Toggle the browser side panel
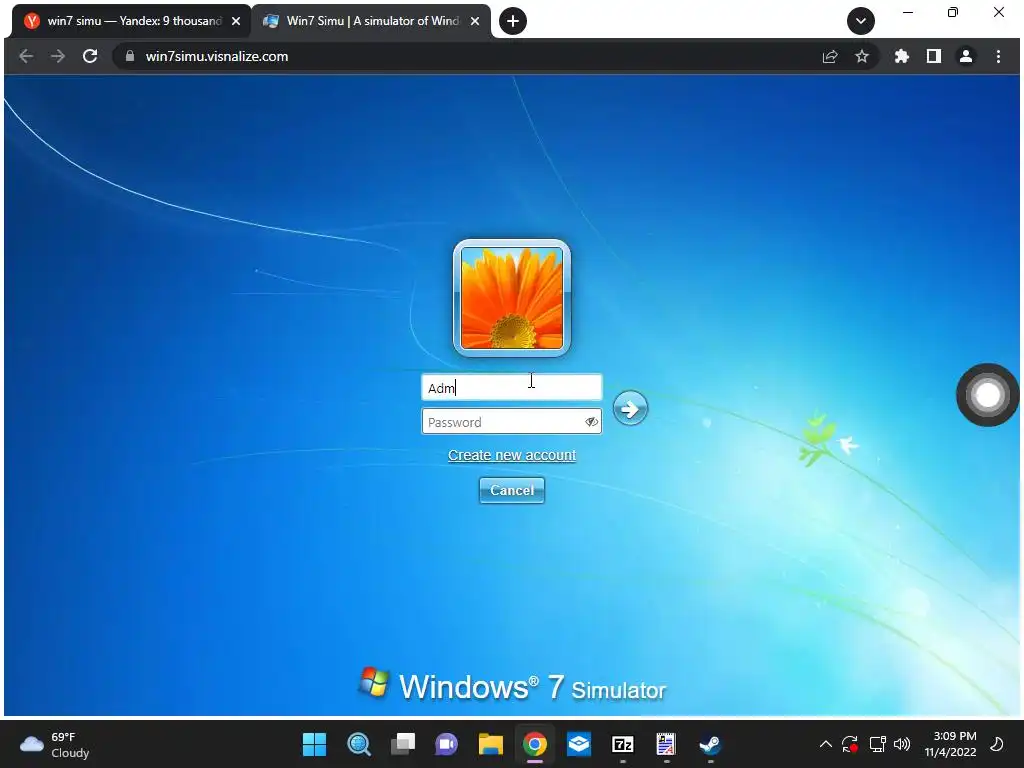 pyautogui.click(x=934, y=56)
